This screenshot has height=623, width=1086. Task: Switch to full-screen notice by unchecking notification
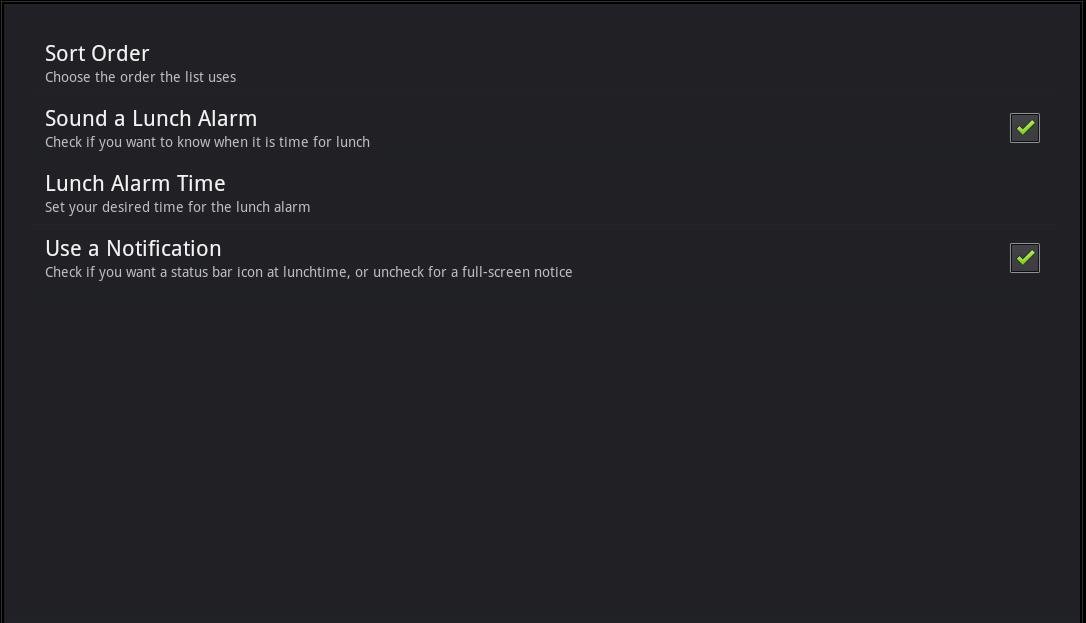tap(1024, 258)
